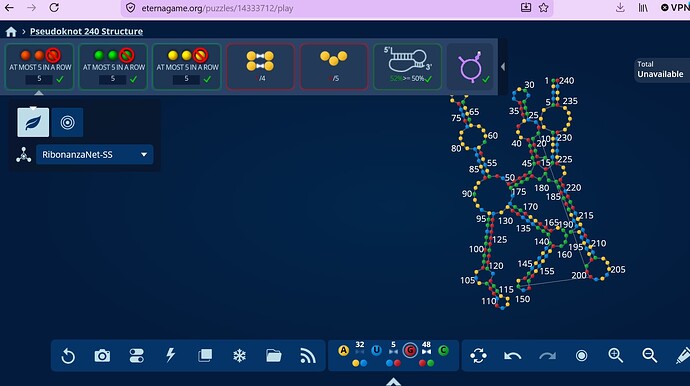Screen dimensions: 690x386
Task: Switch to target mode bullseye icon
Action: pos(67,122)
